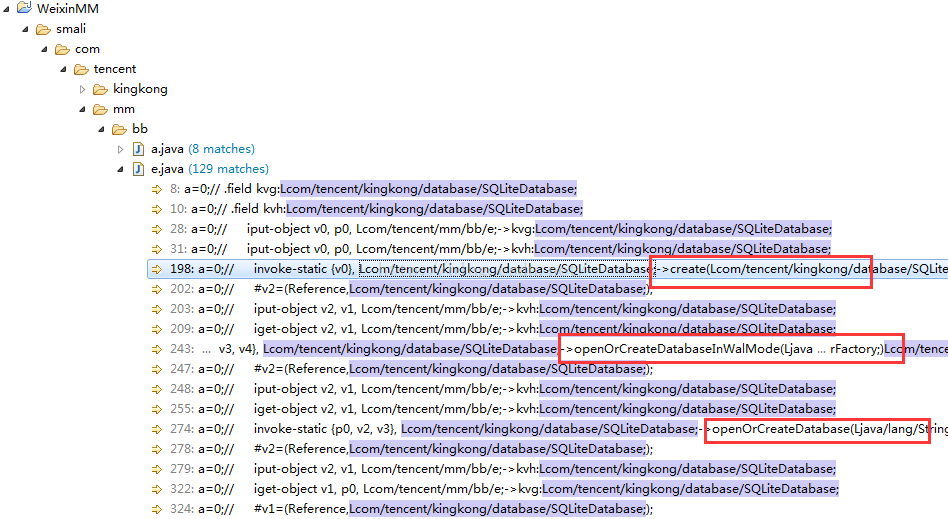
Task: Click the com folder icon
Action: click(62, 49)
